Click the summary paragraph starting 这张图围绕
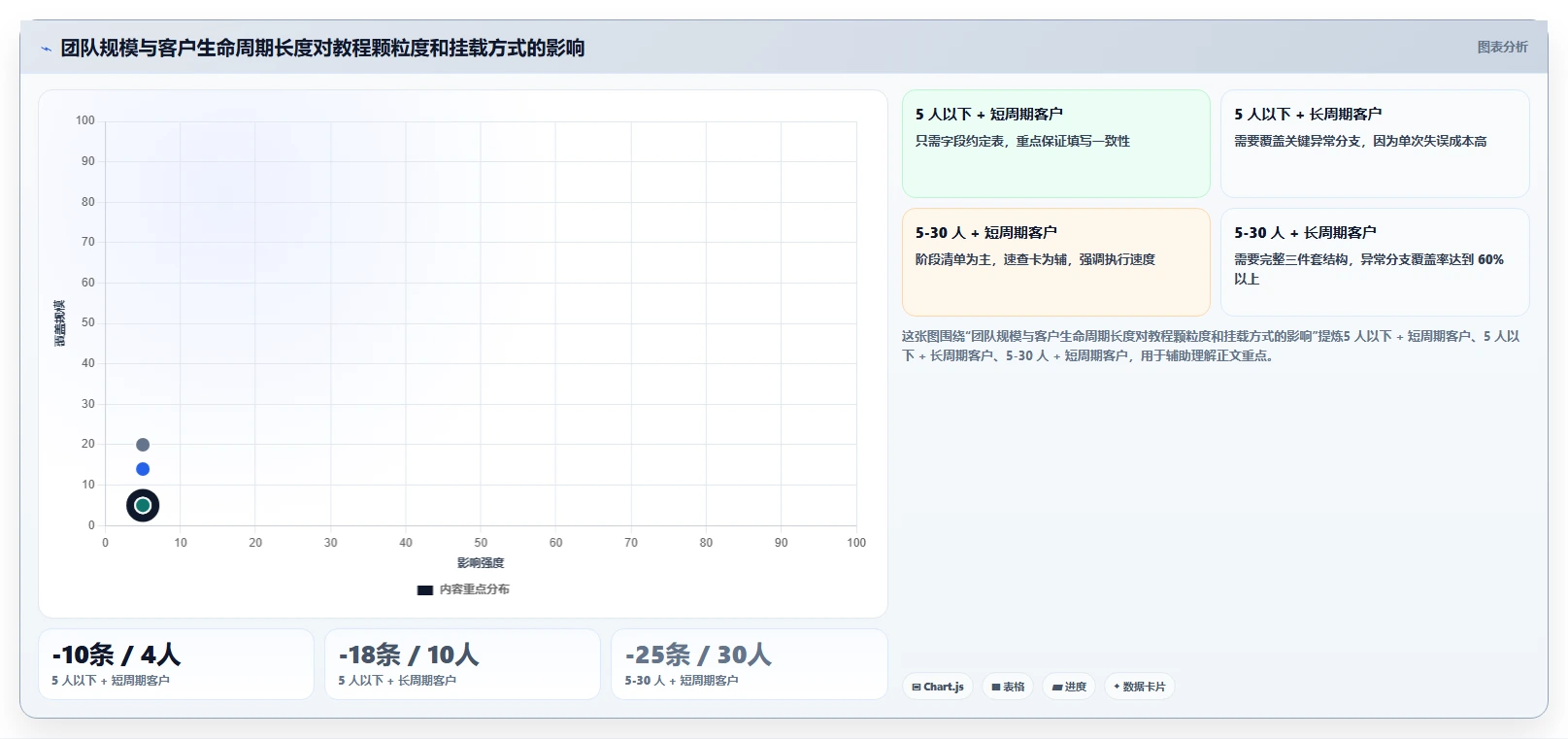Screen dimensions: 1568x739 [1211, 346]
